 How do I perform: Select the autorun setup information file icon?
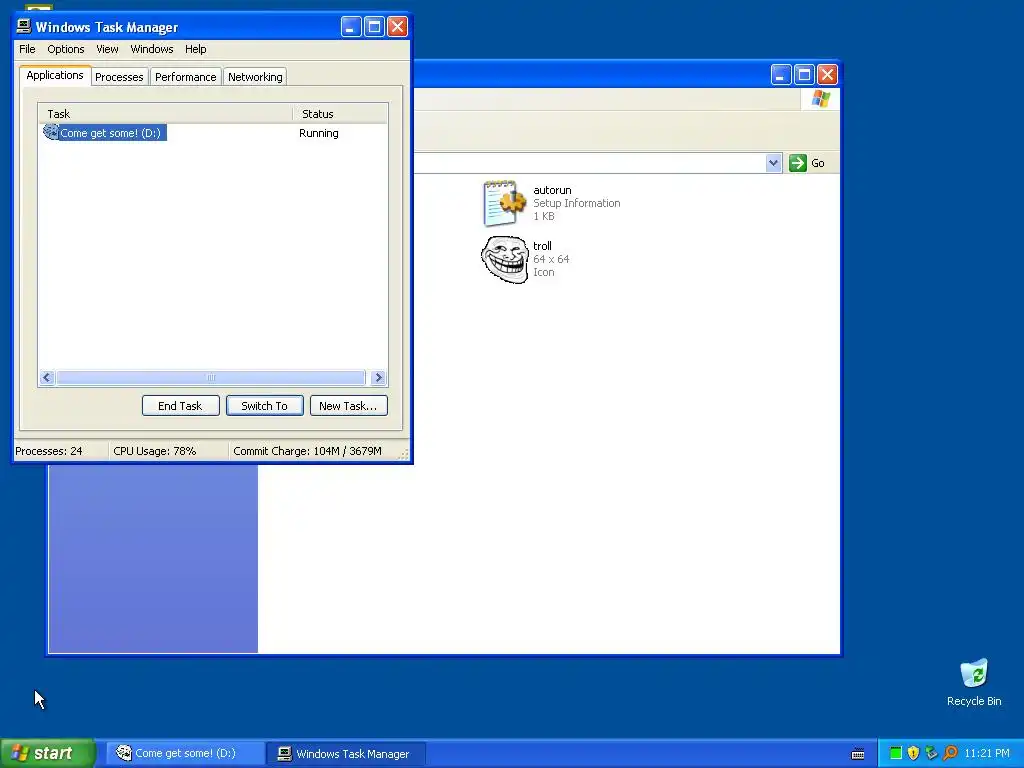tap(504, 203)
